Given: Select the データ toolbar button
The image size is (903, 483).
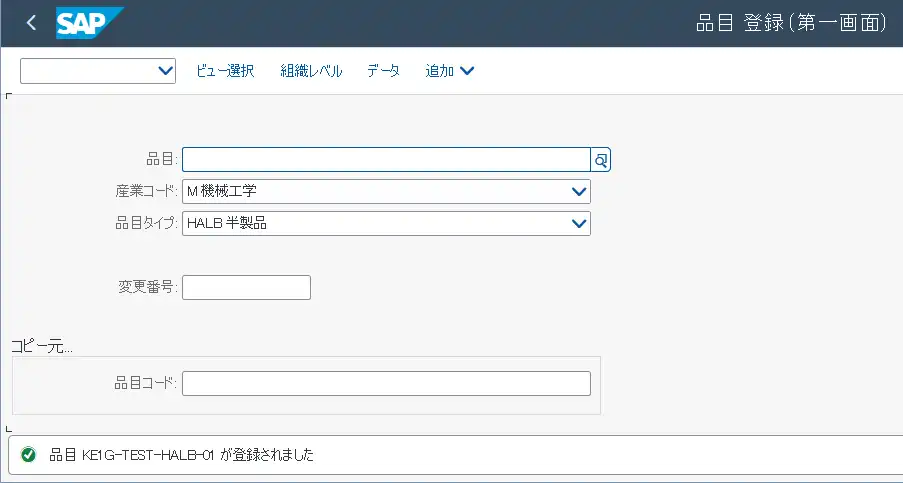Looking at the screenshot, I should click(x=383, y=71).
